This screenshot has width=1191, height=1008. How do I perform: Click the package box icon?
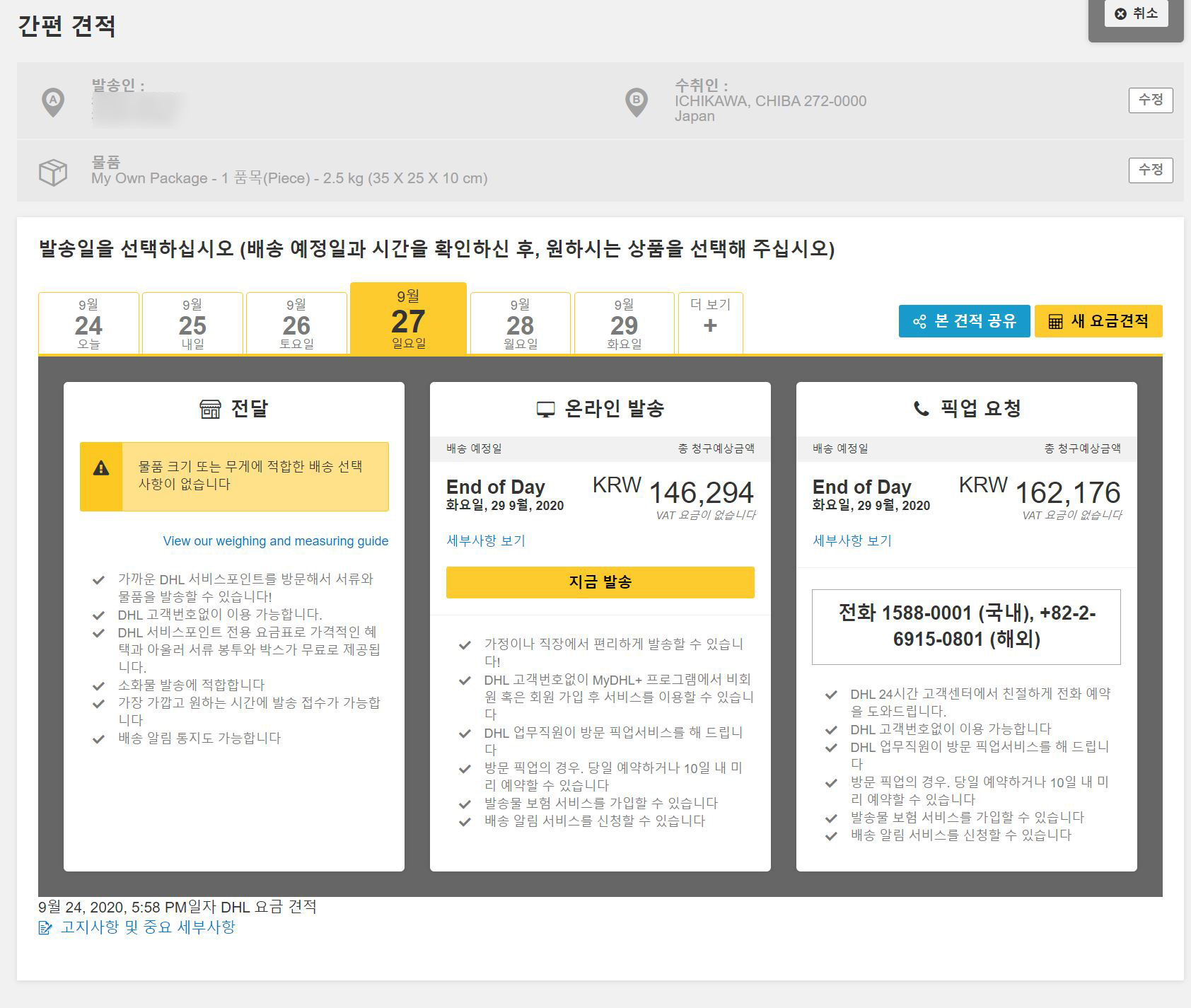click(x=53, y=172)
